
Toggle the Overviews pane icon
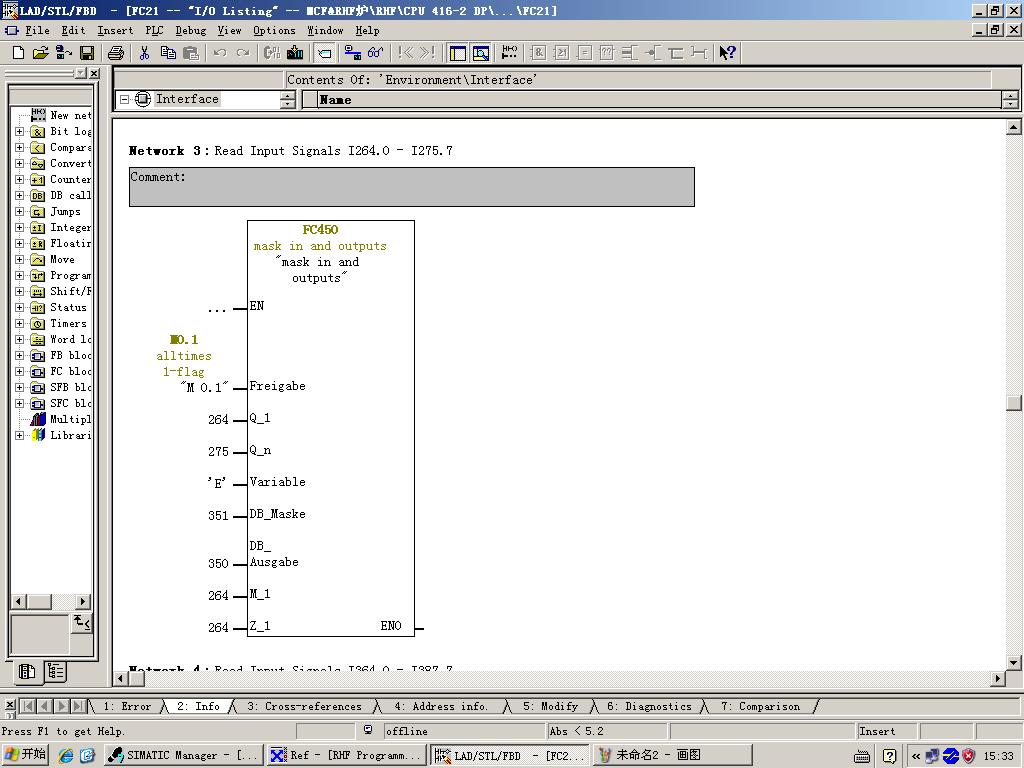tap(458, 53)
